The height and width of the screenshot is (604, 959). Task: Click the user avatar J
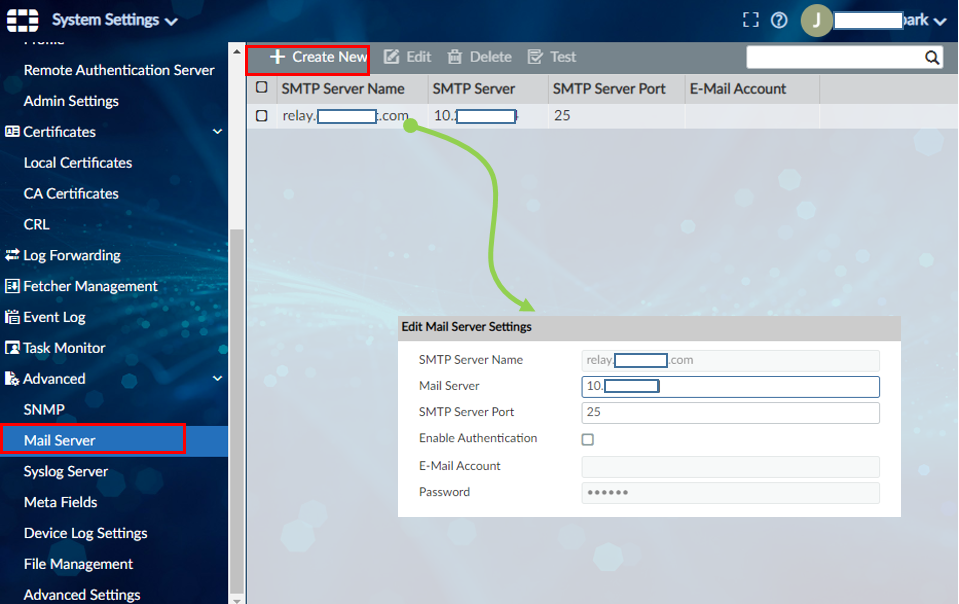click(816, 20)
